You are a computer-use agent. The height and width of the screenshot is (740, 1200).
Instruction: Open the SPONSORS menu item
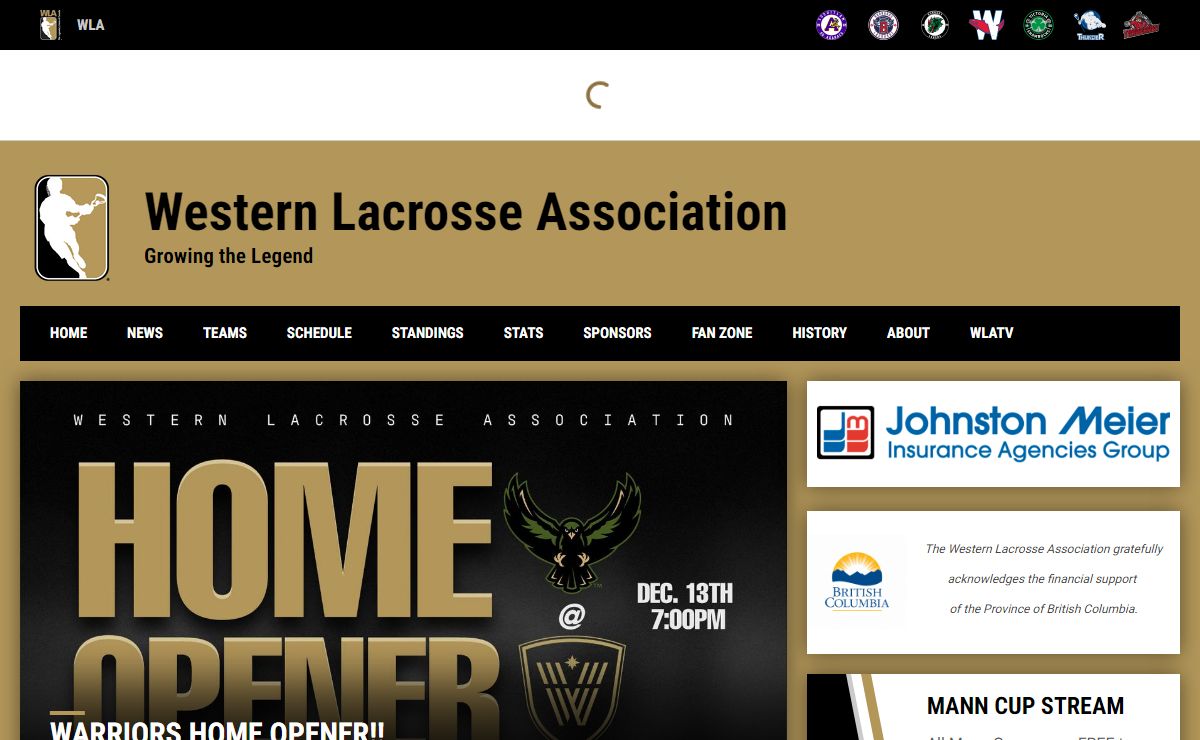tap(618, 333)
